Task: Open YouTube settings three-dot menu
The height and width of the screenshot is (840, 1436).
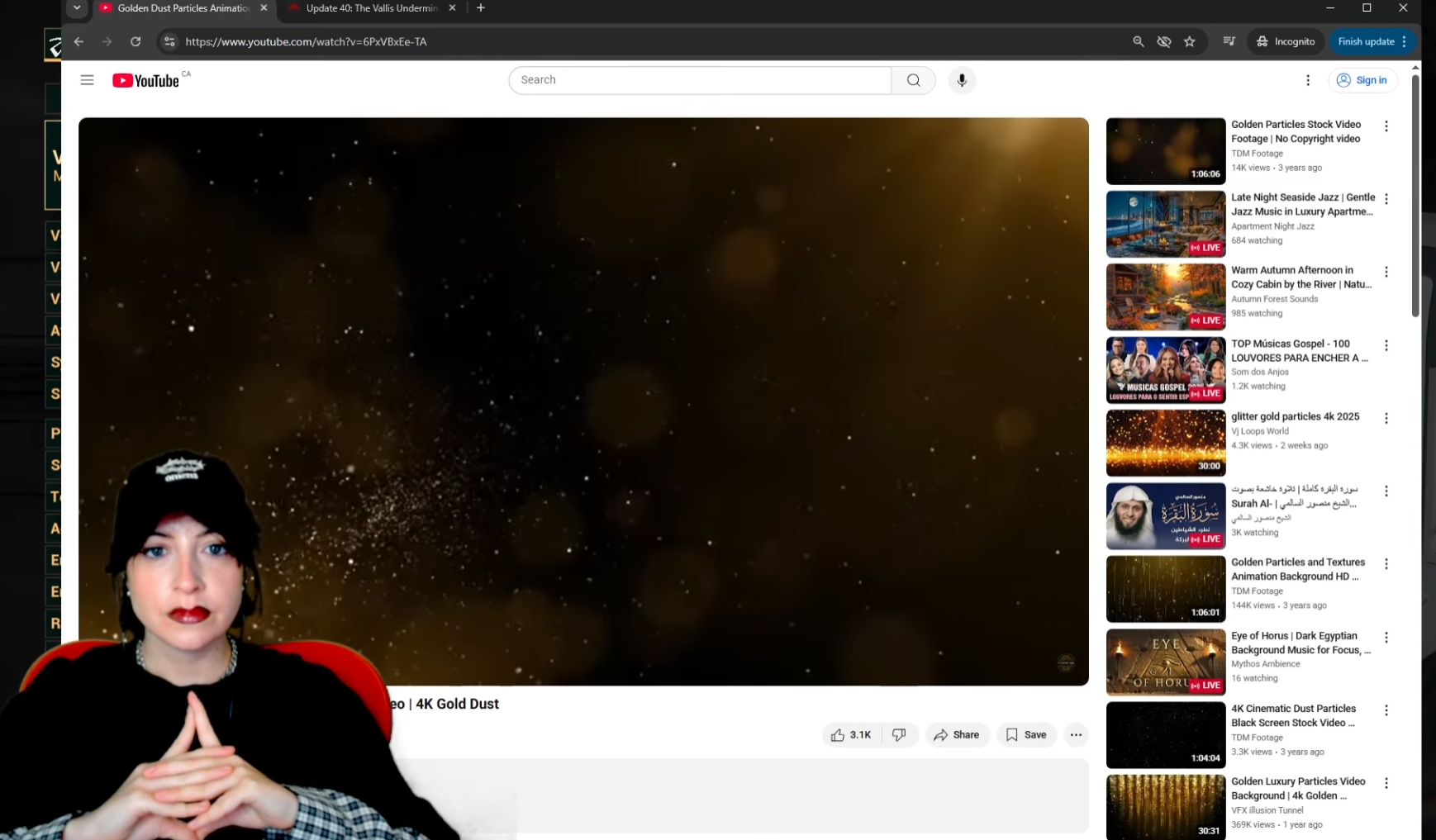Action: [x=1307, y=80]
